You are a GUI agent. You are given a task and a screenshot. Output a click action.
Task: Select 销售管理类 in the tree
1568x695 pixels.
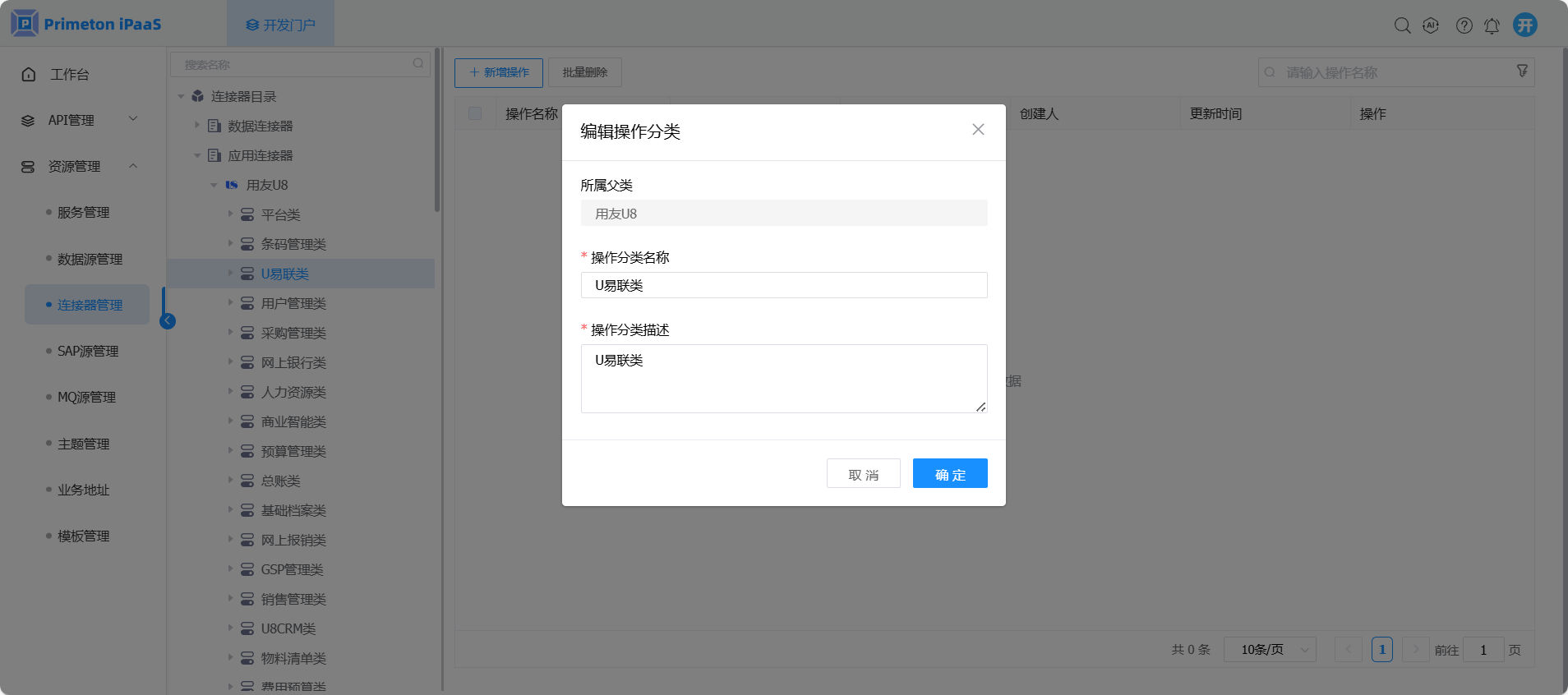click(293, 600)
